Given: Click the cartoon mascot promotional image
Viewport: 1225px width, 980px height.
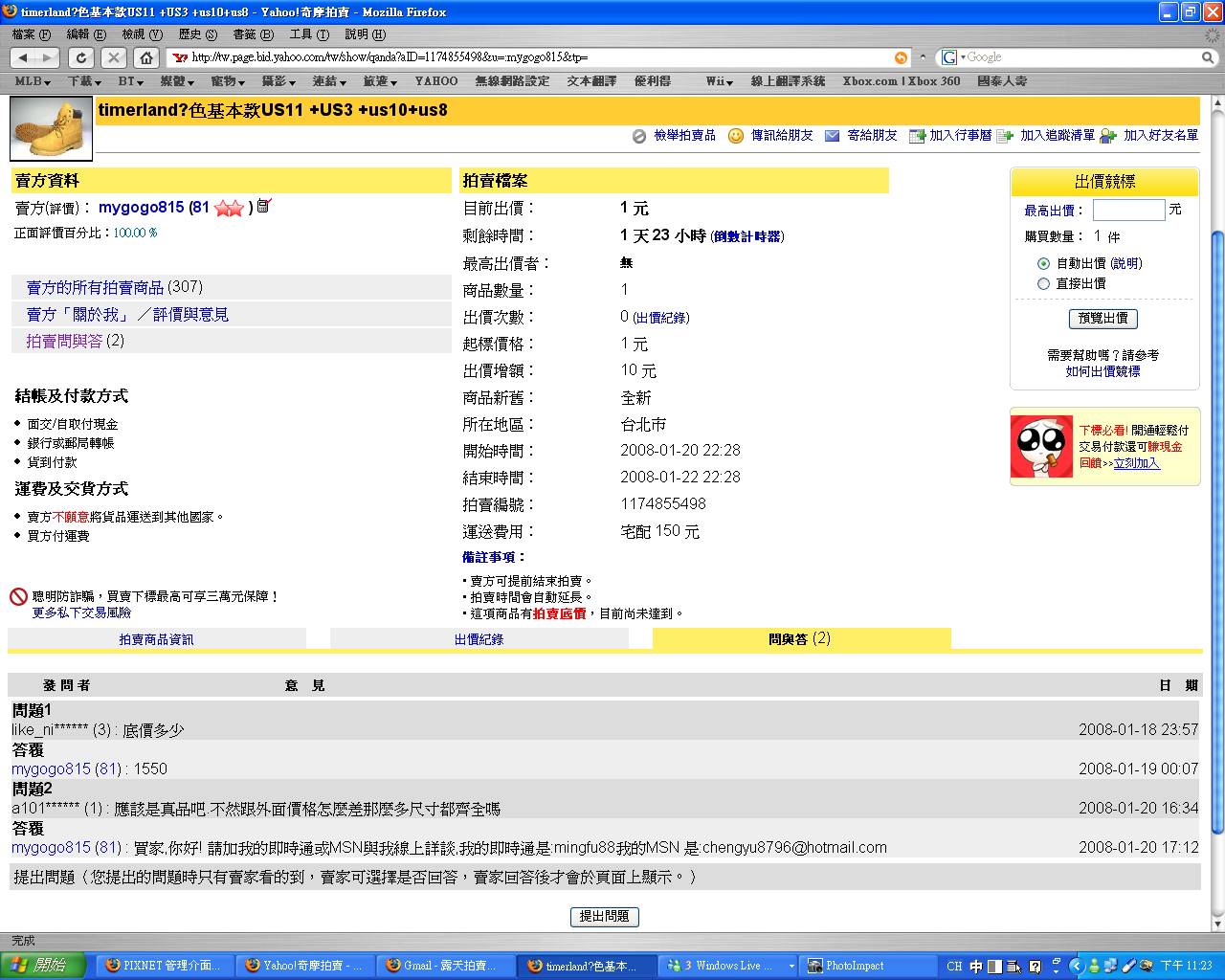Looking at the screenshot, I should click(x=1042, y=446).
